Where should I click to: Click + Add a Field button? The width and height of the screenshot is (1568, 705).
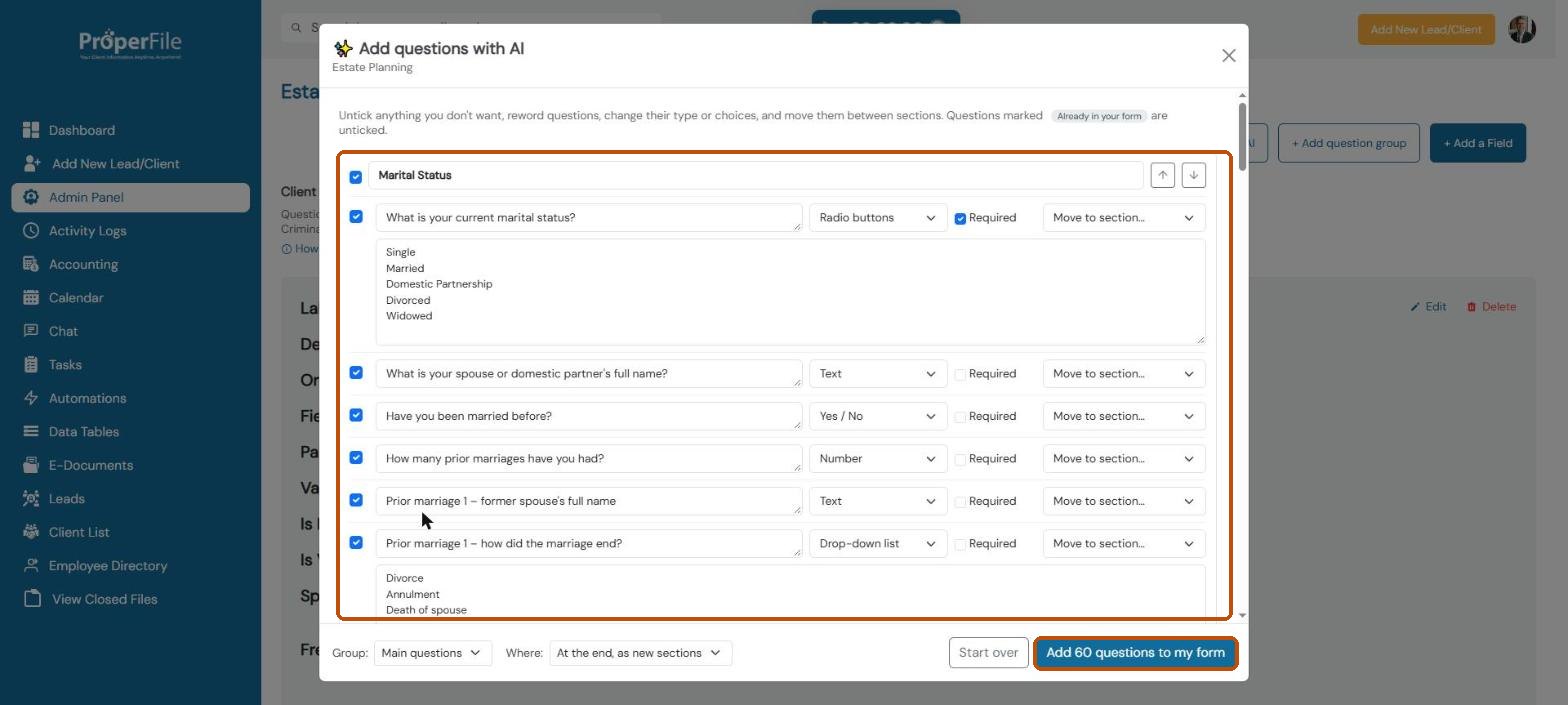[1478, 143]
